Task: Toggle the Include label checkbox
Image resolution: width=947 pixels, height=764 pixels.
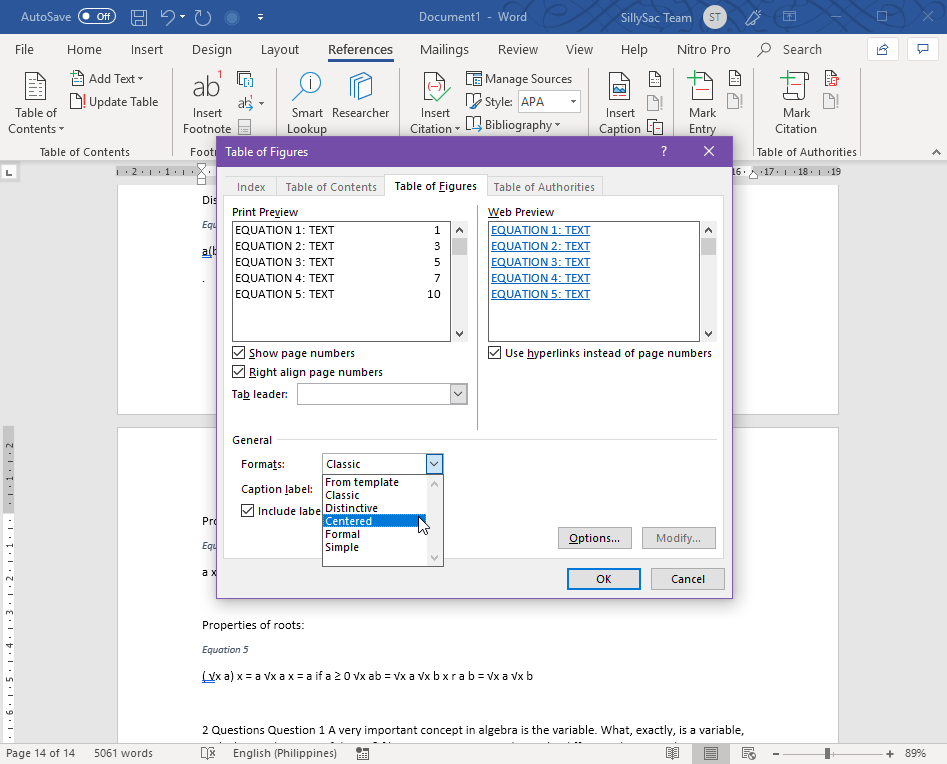Action: click(247, 511)
